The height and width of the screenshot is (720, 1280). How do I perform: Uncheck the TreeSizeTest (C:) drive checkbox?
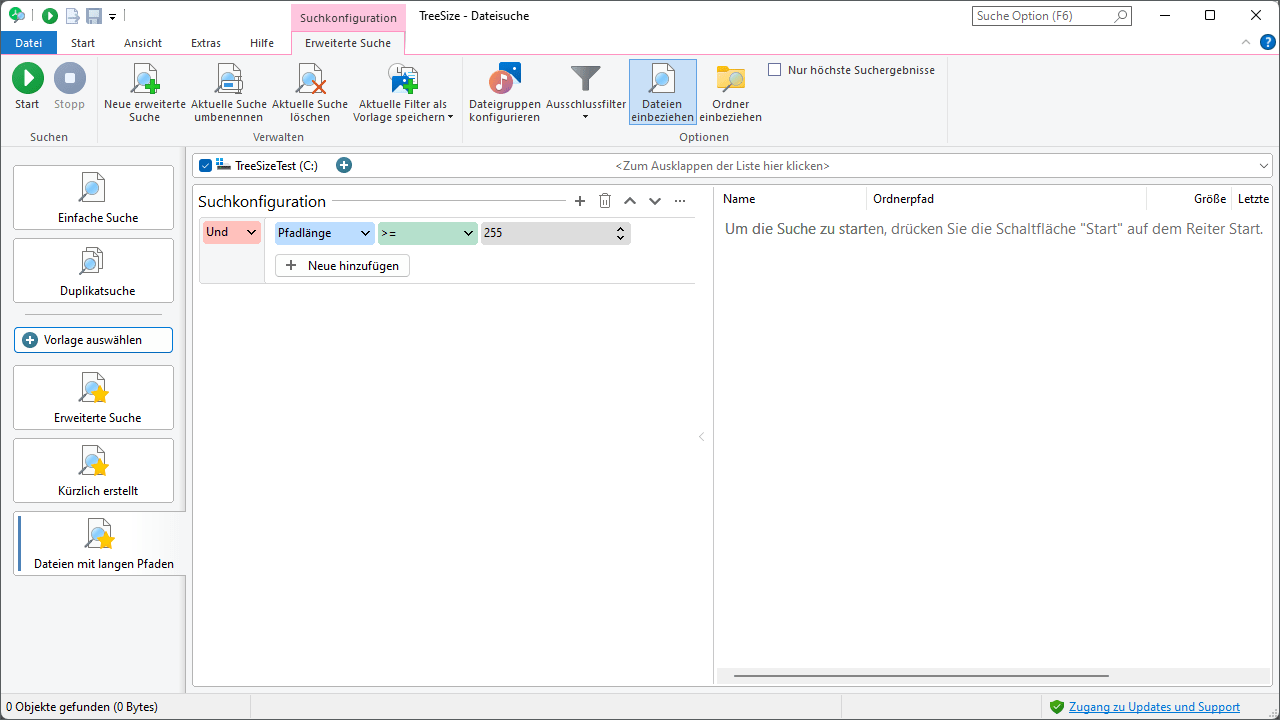(206, 166)
